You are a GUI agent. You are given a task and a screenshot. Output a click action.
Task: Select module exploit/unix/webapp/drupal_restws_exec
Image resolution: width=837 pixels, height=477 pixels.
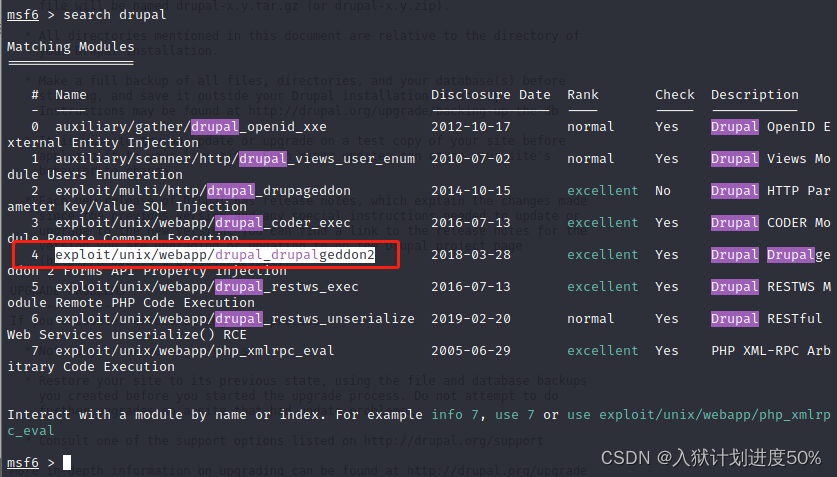tap(207, 287)
